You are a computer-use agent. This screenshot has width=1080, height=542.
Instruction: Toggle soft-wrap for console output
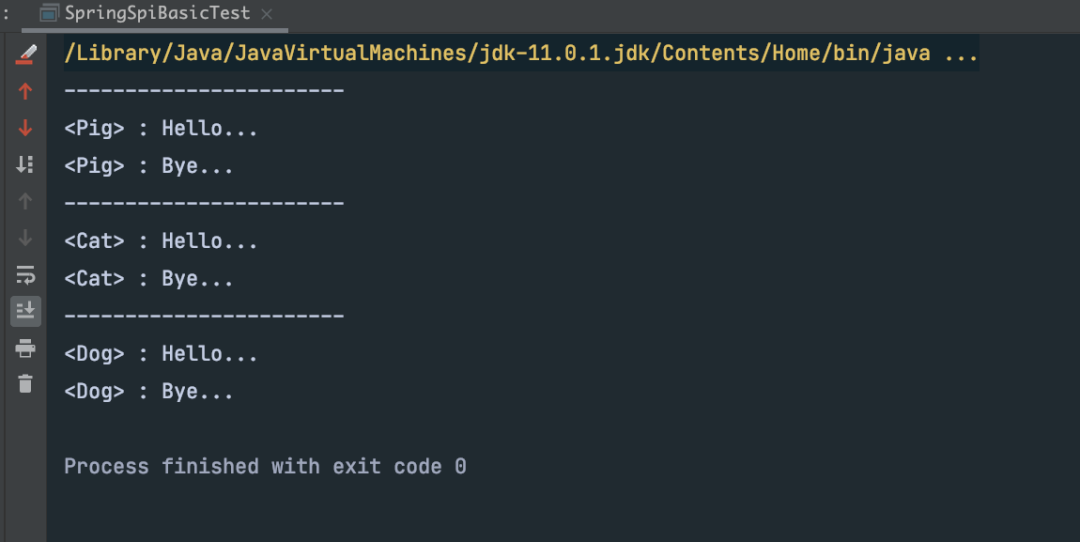pos(25,275)
